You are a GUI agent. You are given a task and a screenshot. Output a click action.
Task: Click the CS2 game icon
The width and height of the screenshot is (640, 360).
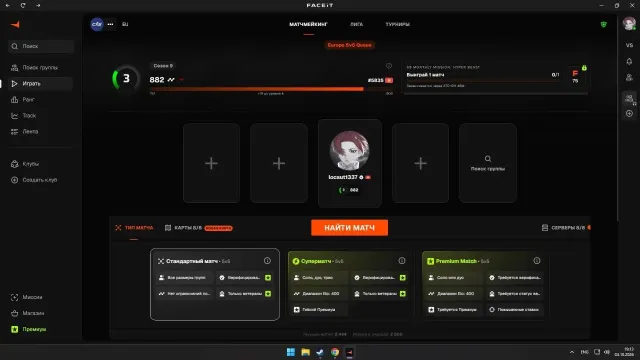(x=97, y=24)
